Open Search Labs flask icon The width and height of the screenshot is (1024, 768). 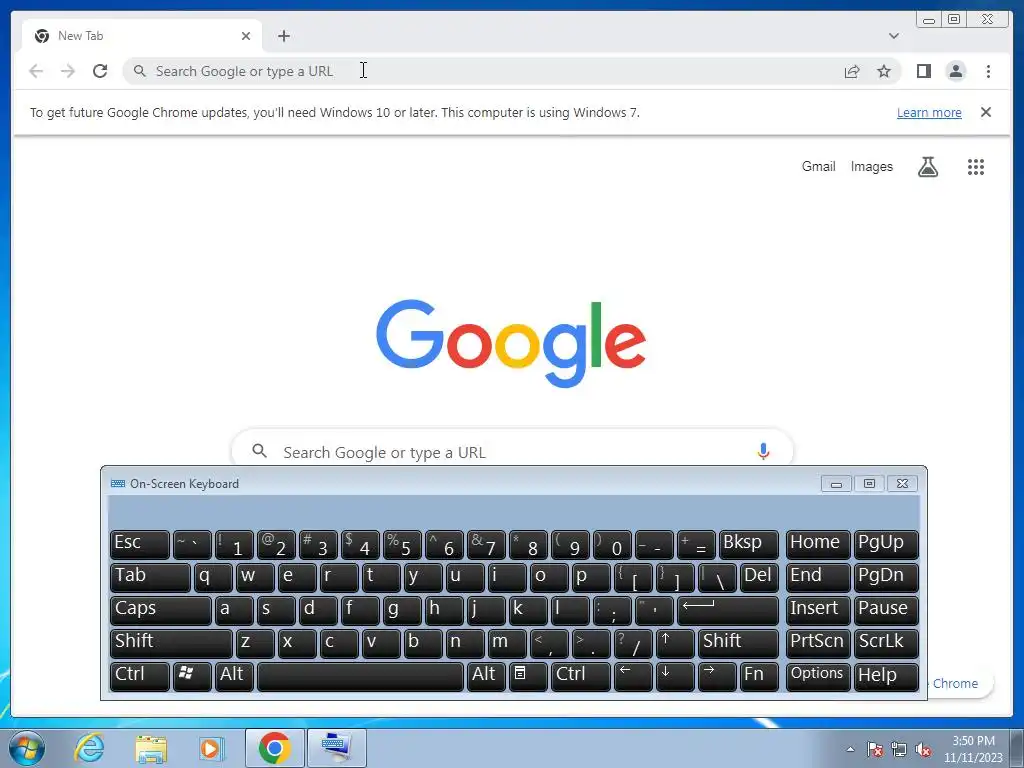coord(928,167)
